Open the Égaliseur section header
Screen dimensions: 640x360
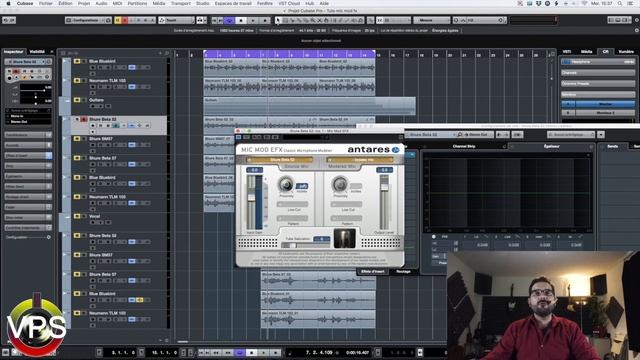tap(551, 146)
